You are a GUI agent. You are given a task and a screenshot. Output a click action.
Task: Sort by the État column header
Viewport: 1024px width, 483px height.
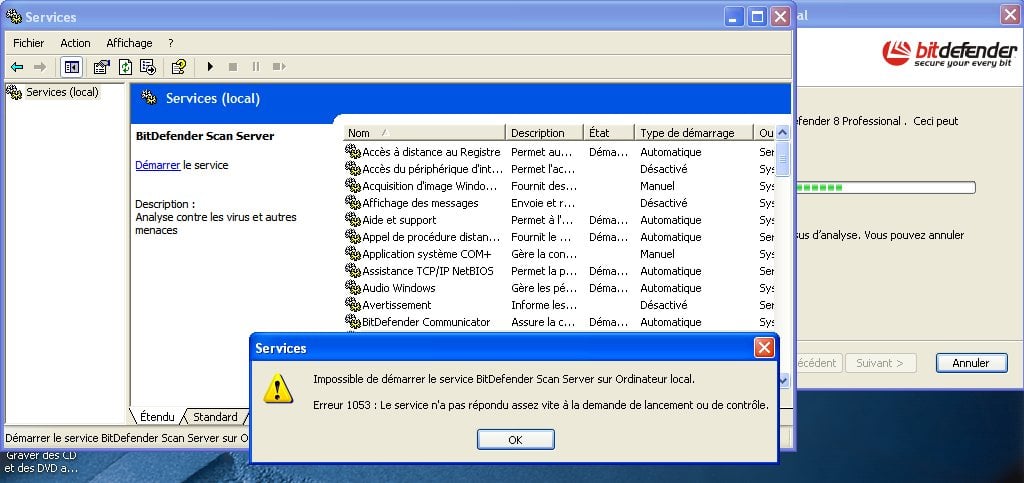click(x=609, y=132)
